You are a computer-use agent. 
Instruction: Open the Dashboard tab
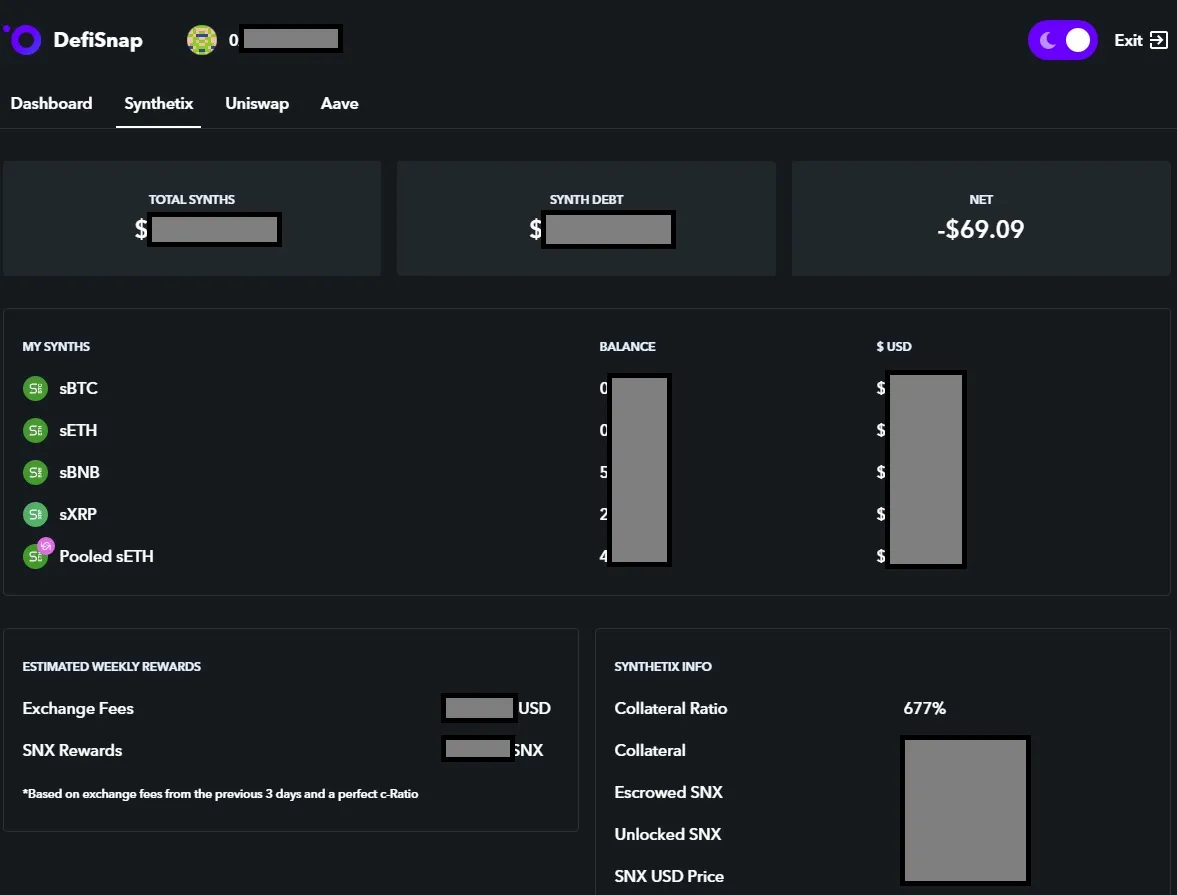point(51,104)
